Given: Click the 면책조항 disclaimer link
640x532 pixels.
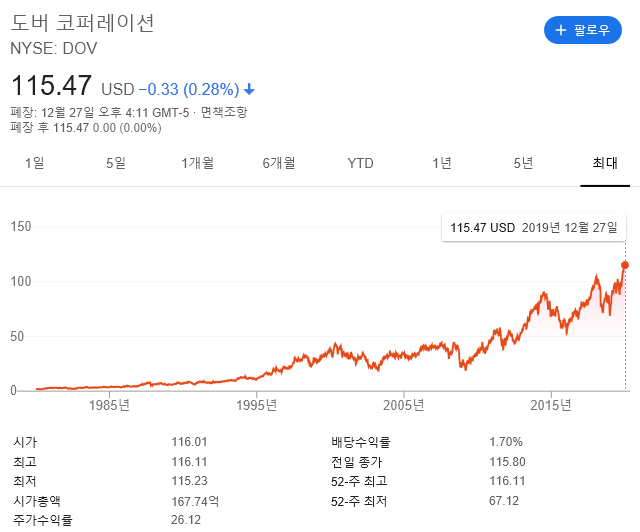Looking at the screenshot, I should 224,112.
